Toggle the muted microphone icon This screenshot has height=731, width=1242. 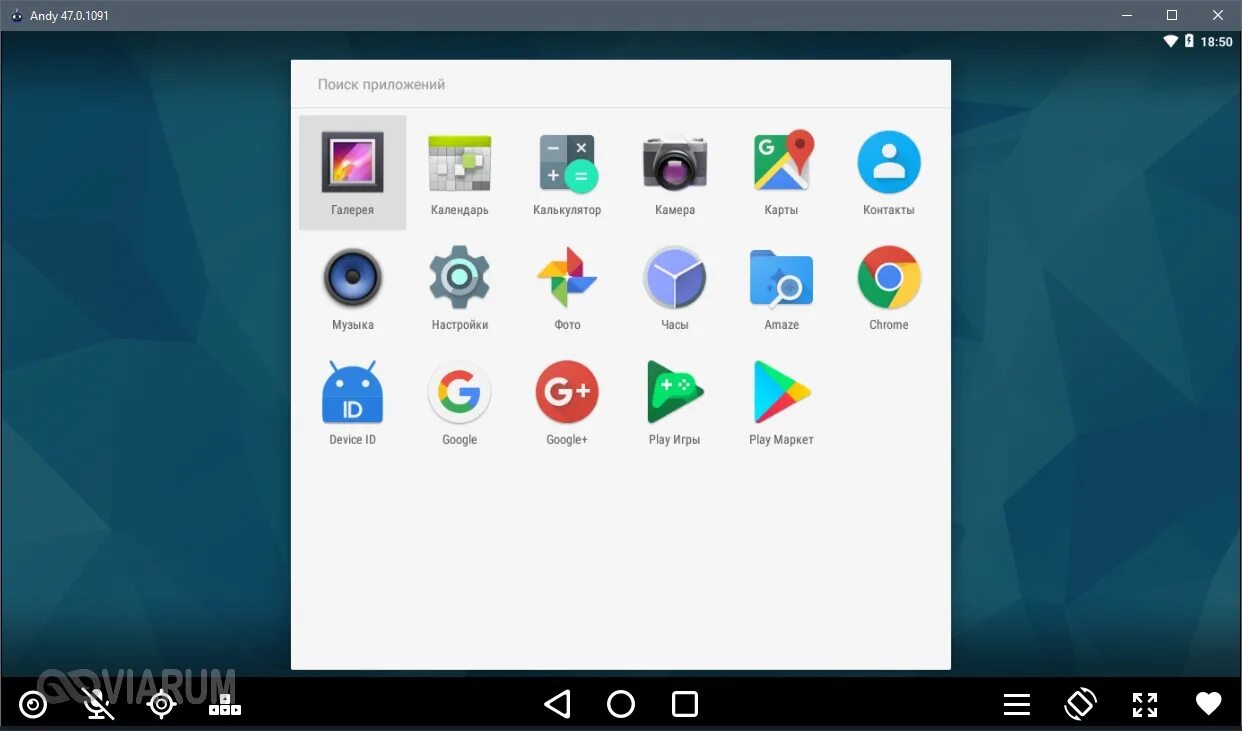(x=97, y=705)
